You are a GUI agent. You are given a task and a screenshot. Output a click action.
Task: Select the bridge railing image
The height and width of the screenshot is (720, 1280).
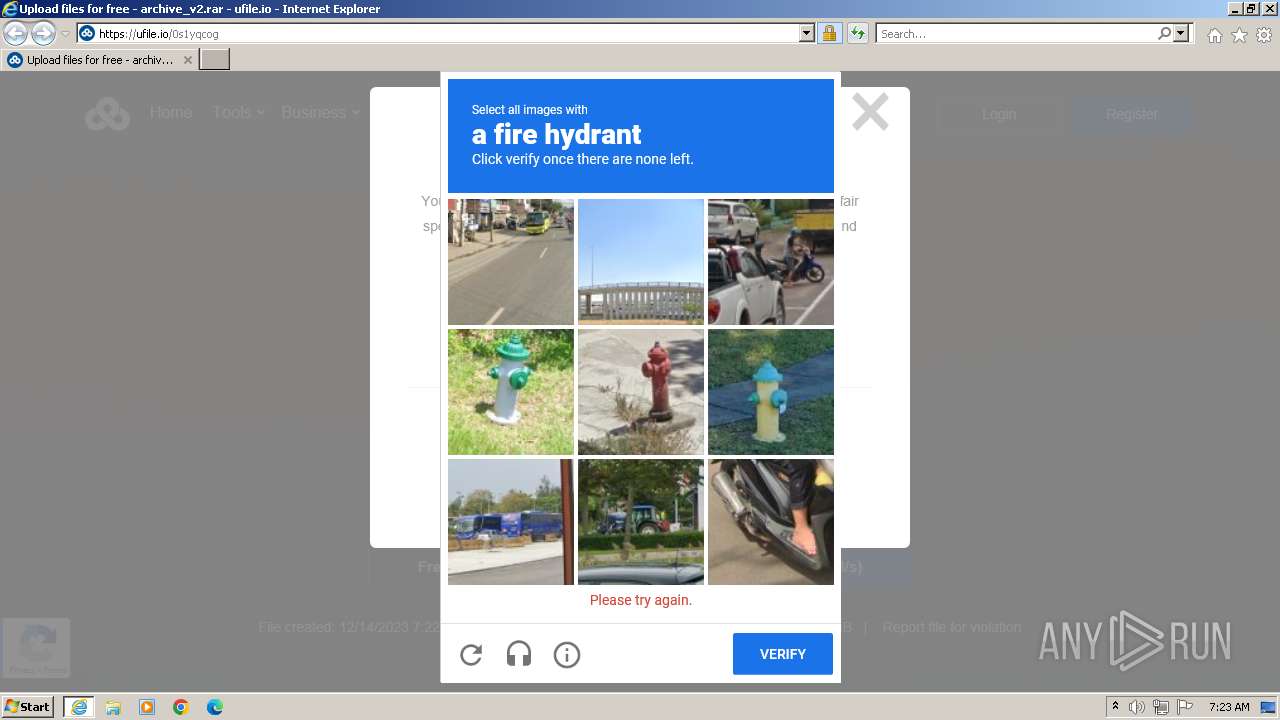[641, 262]
